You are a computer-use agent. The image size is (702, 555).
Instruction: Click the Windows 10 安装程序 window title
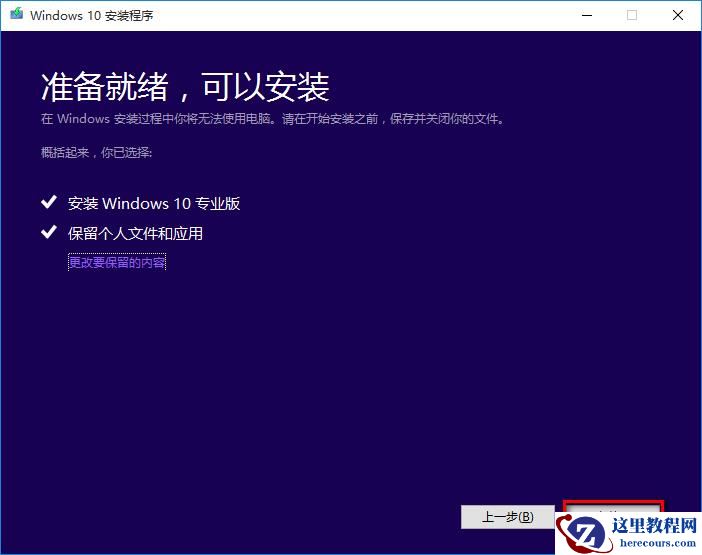point(92,16)
